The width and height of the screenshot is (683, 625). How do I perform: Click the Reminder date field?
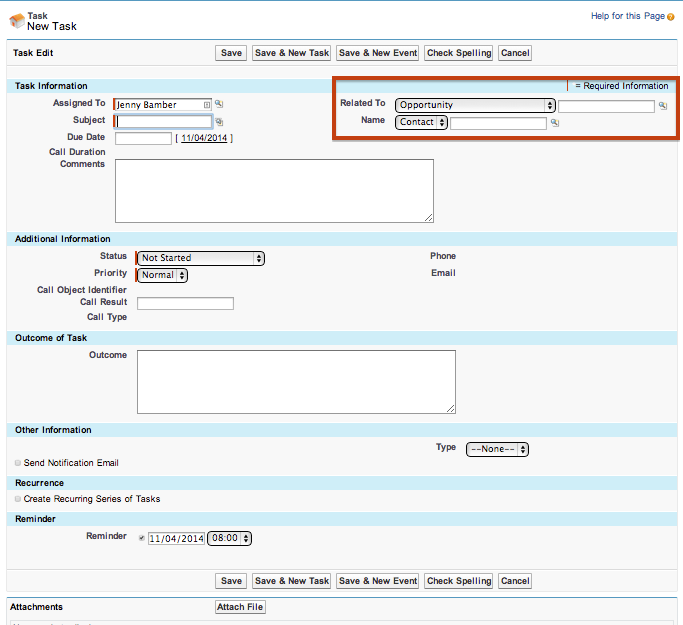[176, 539]
